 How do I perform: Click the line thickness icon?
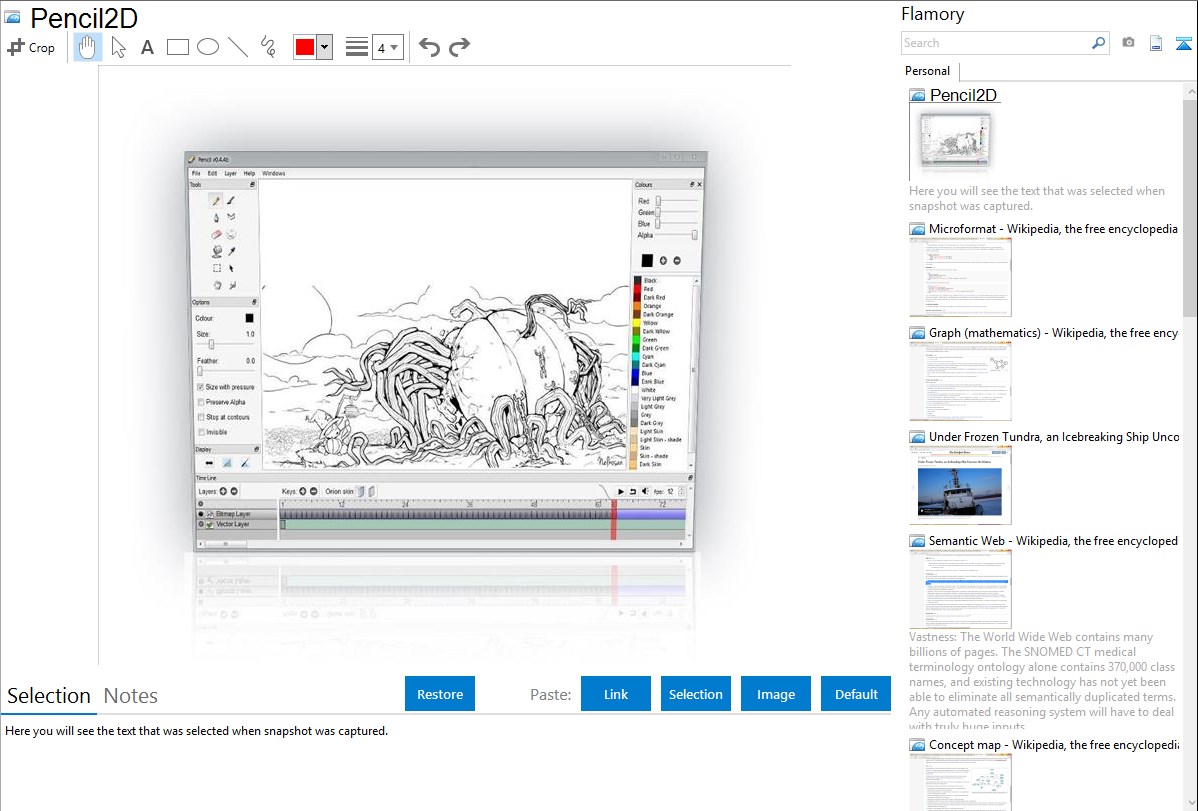point(356,47)
